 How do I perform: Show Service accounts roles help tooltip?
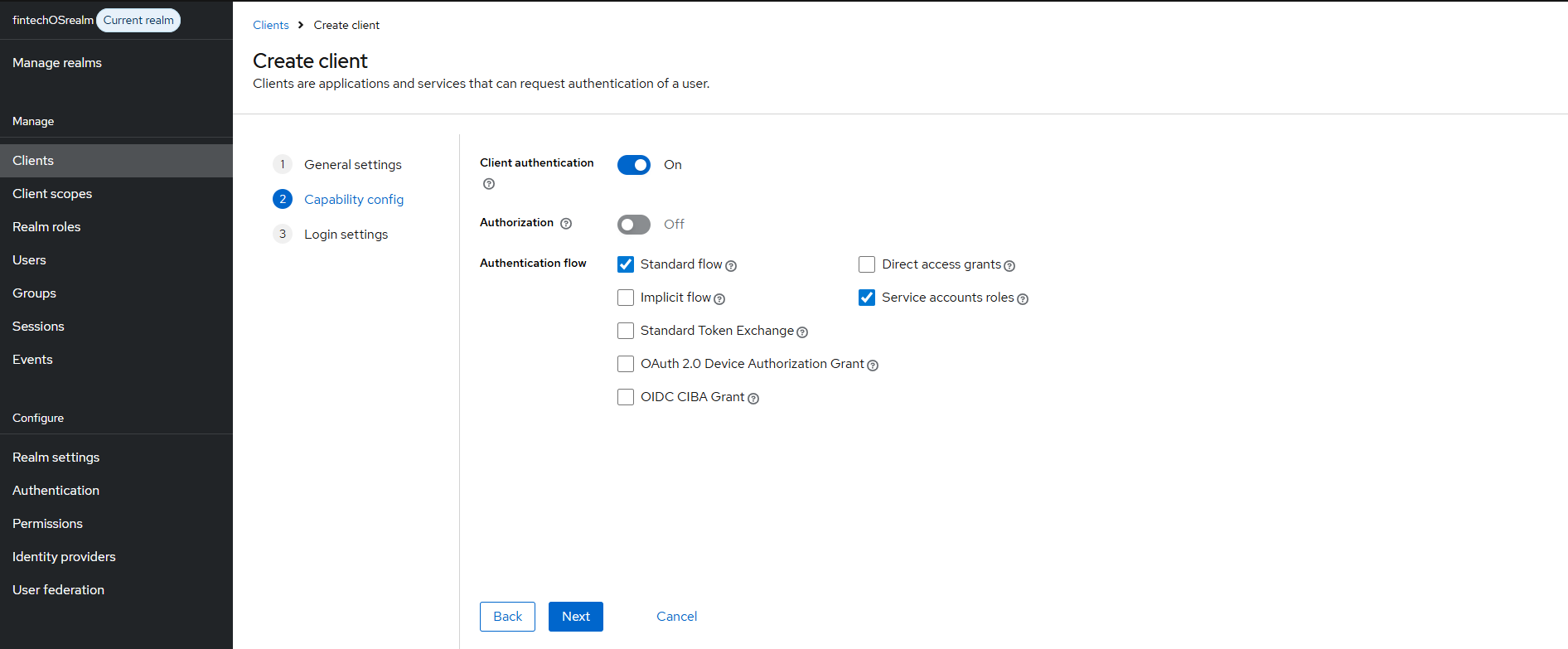pyautogui.click(x=1023, y=299)
